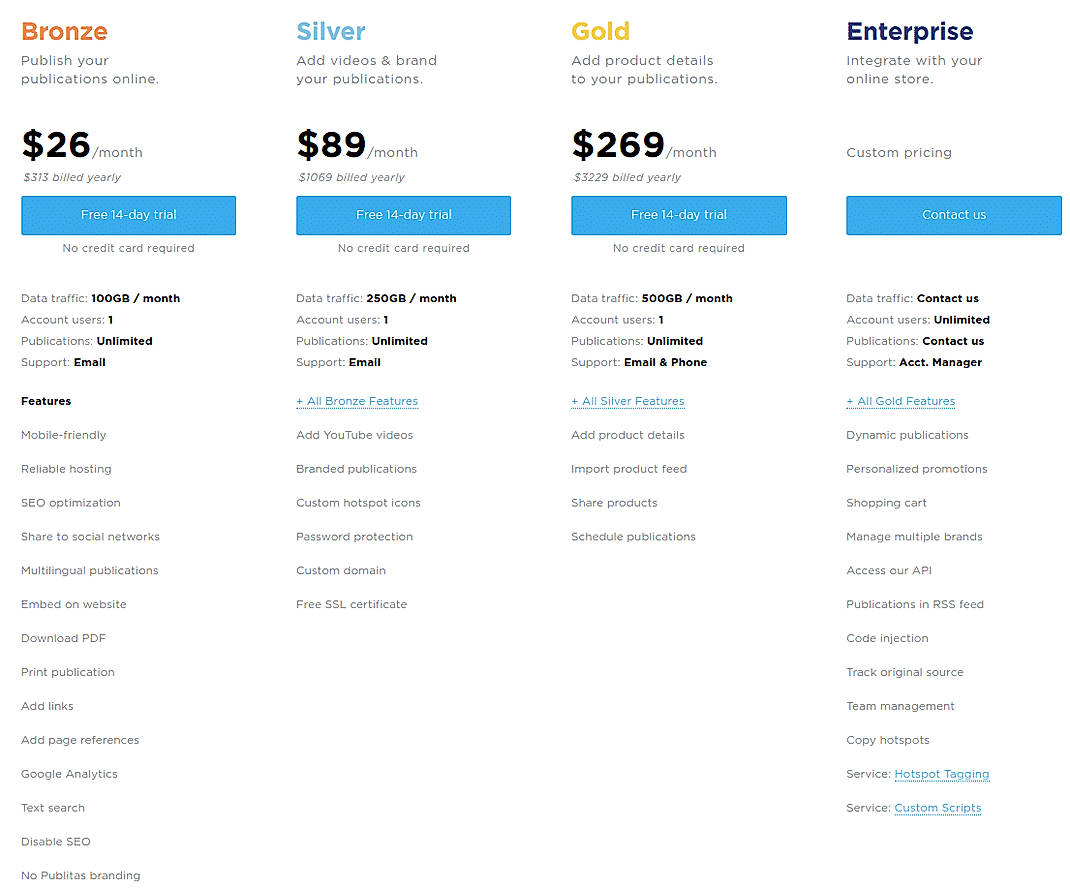The image size is (1070, 892).
Task: Click the $26/month Bronze price
Action: (x=82, y=145)
